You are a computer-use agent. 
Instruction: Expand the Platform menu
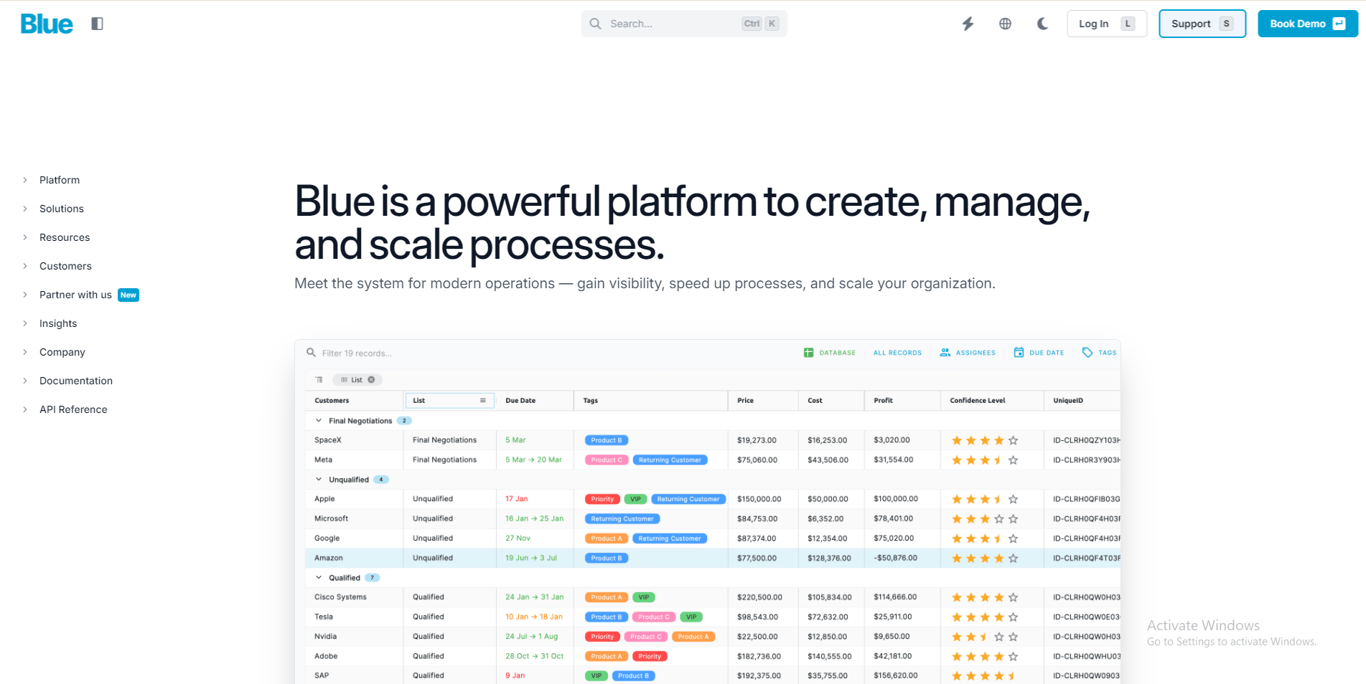59,180
